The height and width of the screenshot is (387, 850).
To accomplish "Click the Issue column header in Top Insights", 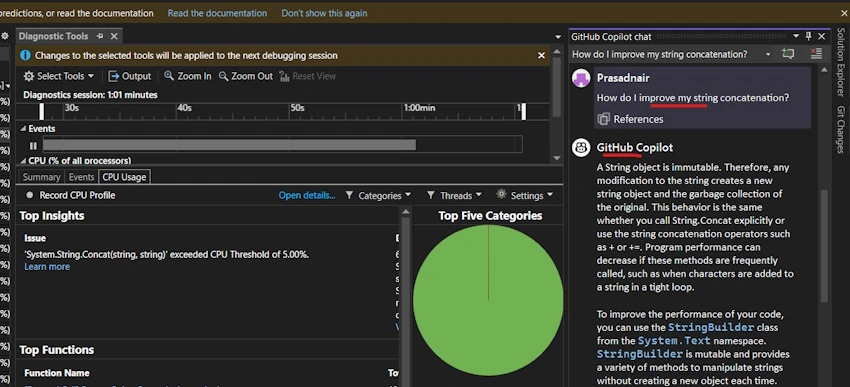I will tap(35, 238).
